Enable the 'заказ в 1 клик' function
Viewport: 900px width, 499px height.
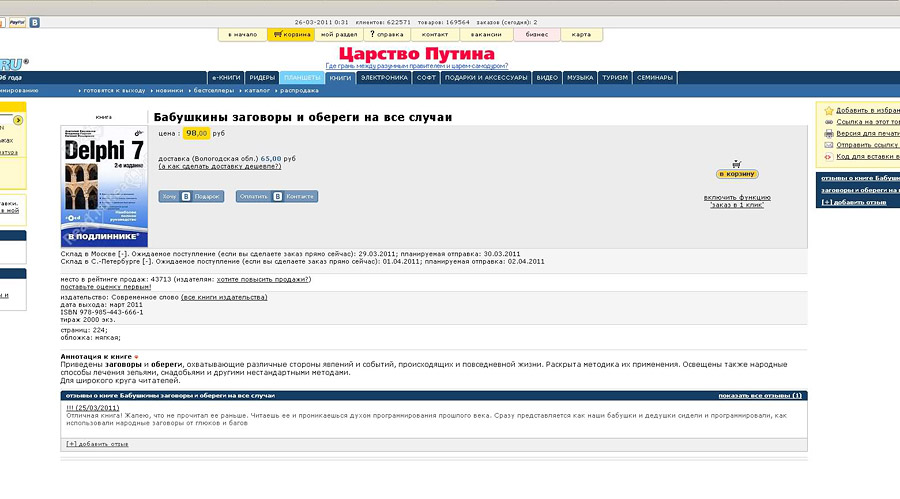tap(735, 201)
